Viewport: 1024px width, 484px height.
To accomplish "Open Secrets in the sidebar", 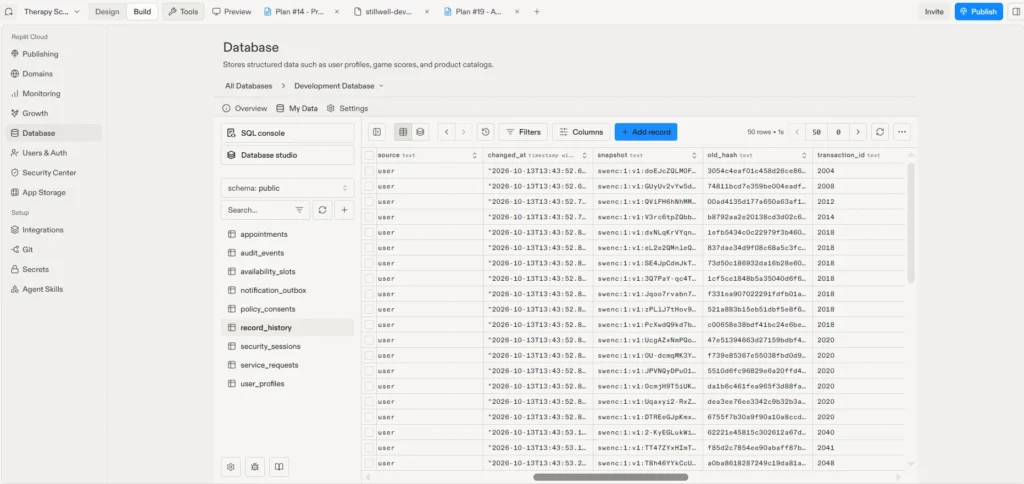I will [x=54, y=269].
